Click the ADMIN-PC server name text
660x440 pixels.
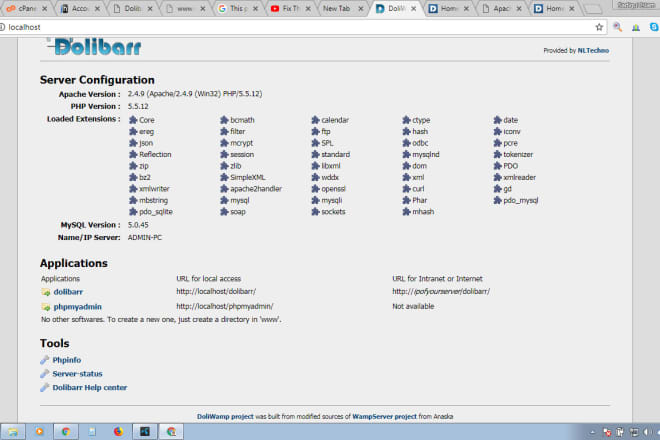click(145, 237)
